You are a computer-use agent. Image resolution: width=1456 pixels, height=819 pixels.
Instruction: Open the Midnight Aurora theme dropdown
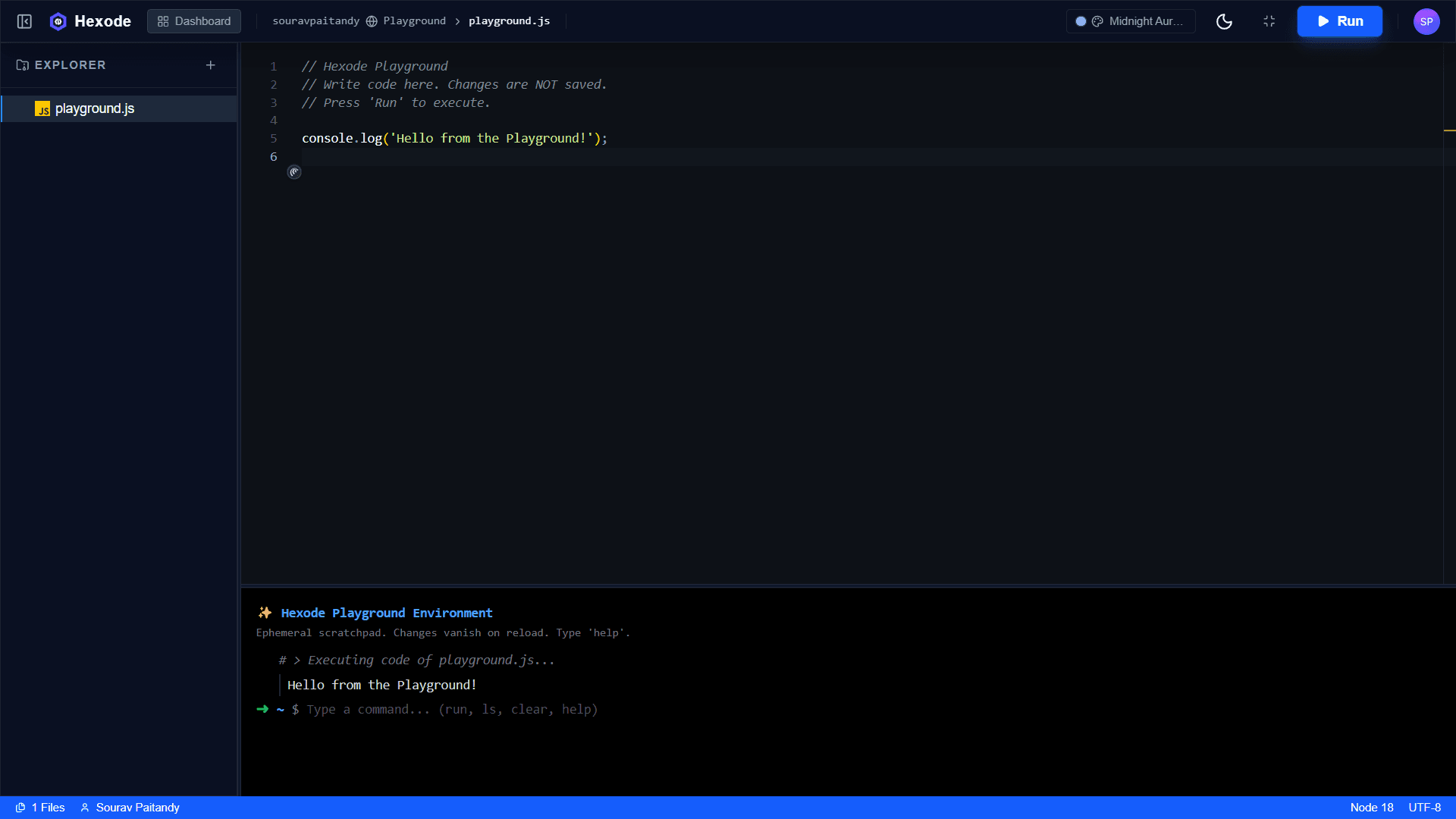(1131, 21)
